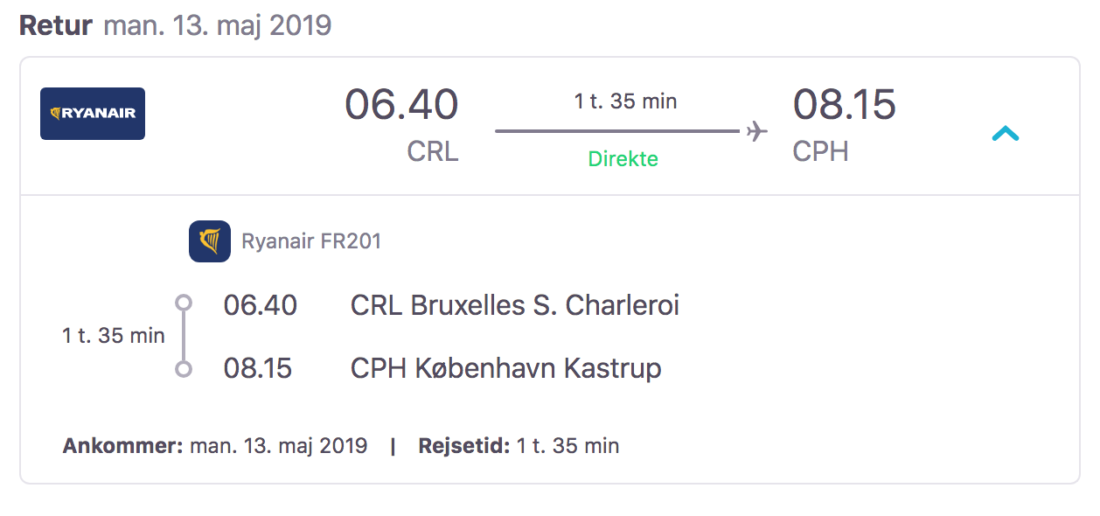Click the large 08.15 arrival time
This screenshot has height=516, width=1100.
(x=845, y=105)
